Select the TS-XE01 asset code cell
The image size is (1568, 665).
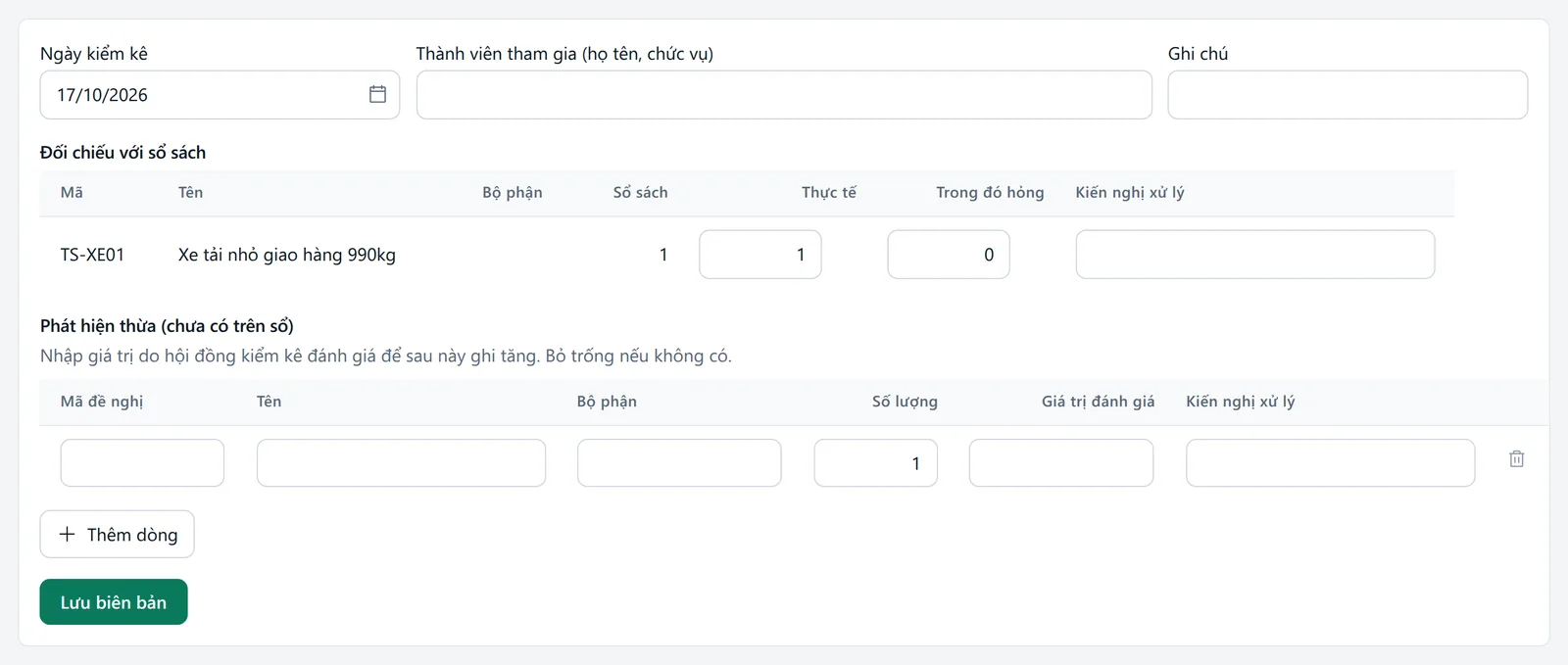[x=92, y=255]
